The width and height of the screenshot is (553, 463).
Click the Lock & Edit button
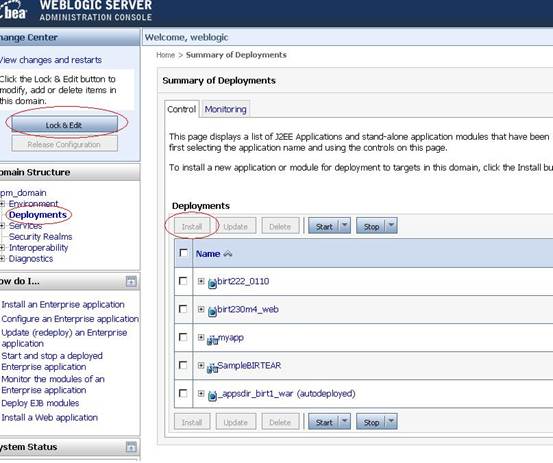(64, 125)
